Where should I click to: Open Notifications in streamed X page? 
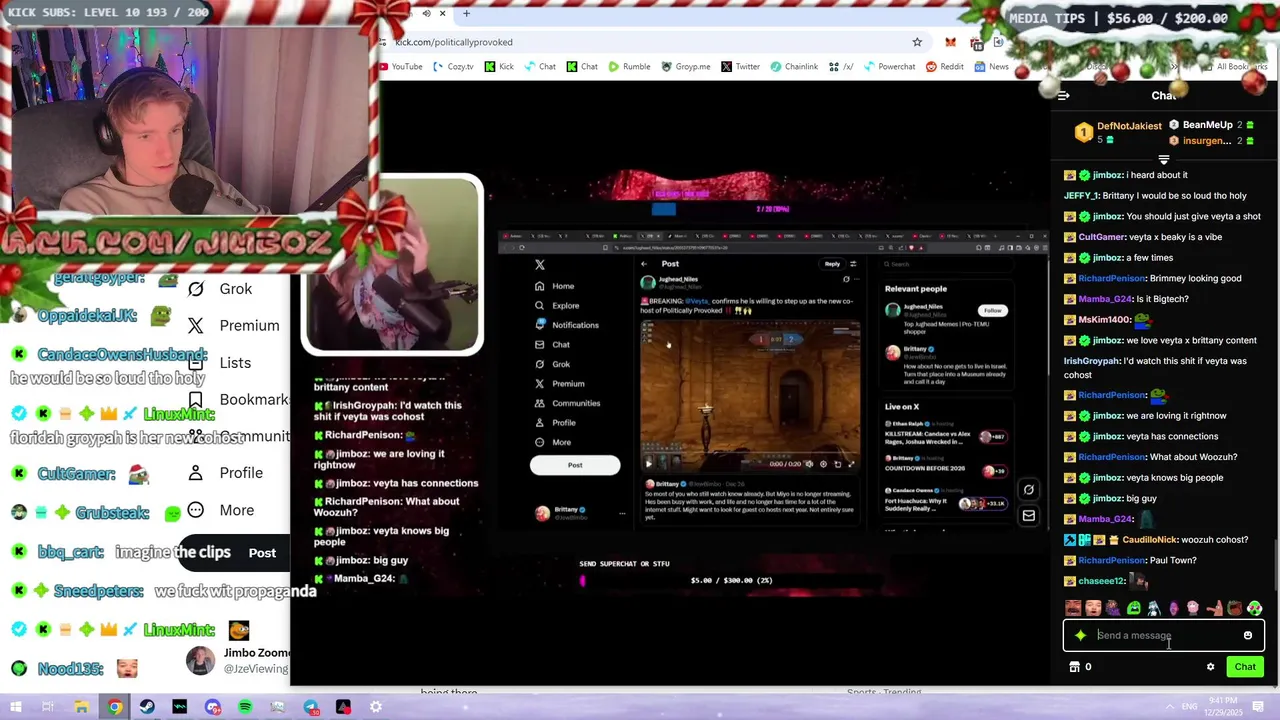click(x=567, y=325)
